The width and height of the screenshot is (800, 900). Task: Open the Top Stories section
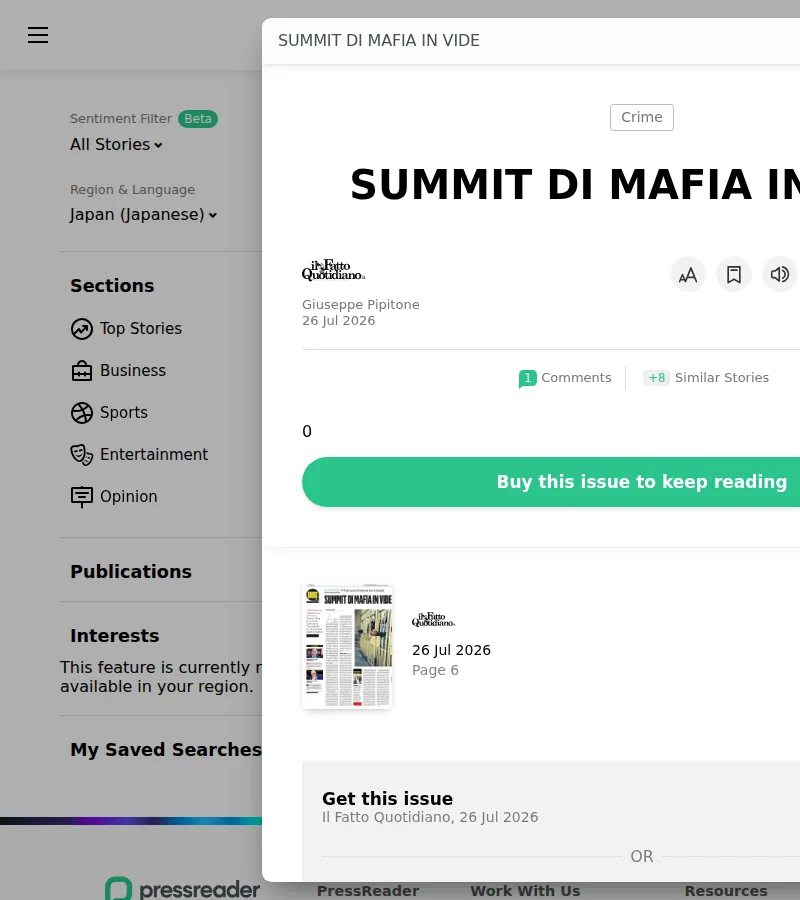coord(126,328)
